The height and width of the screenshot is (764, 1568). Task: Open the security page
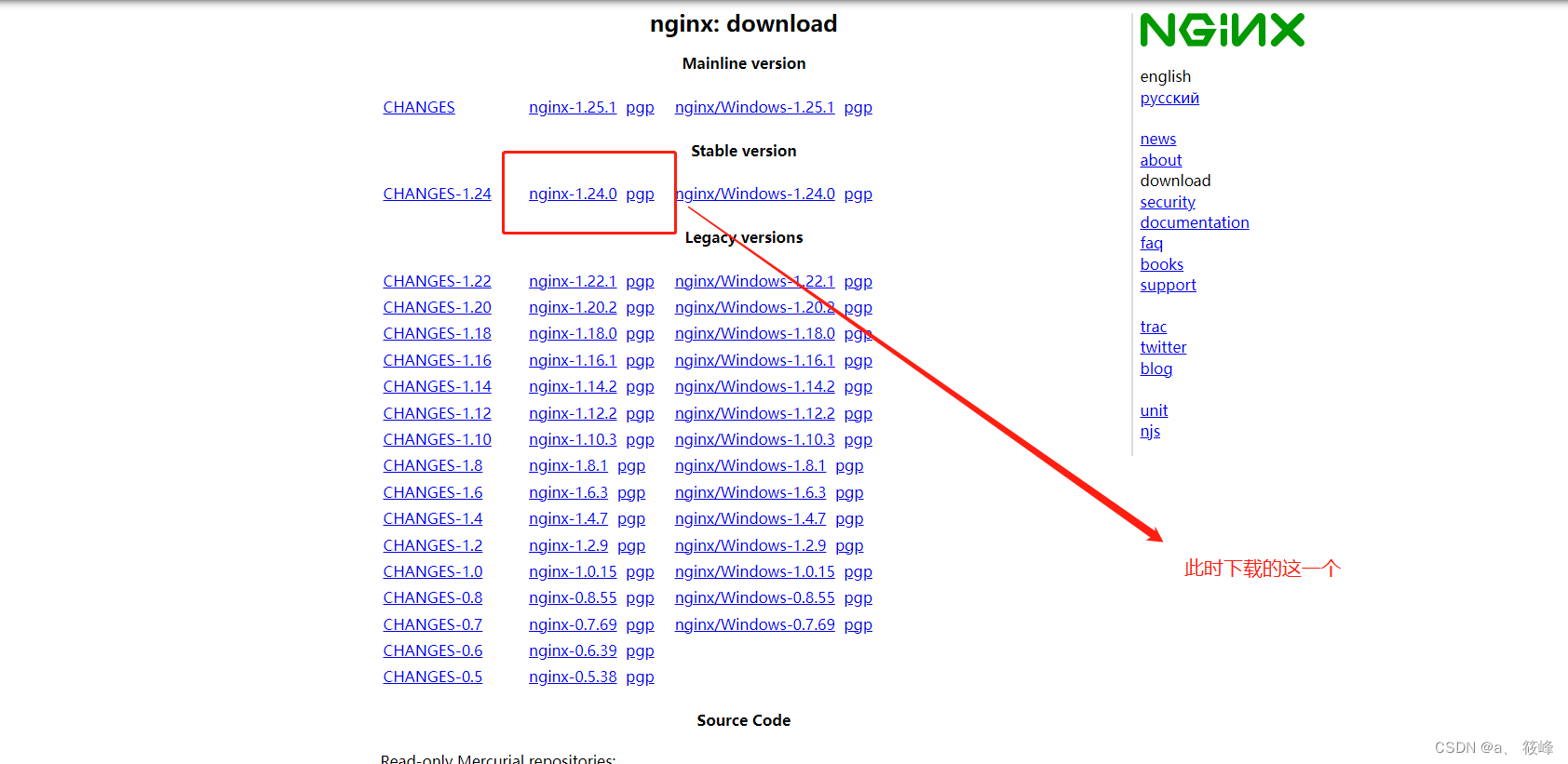pos(1168,202)
